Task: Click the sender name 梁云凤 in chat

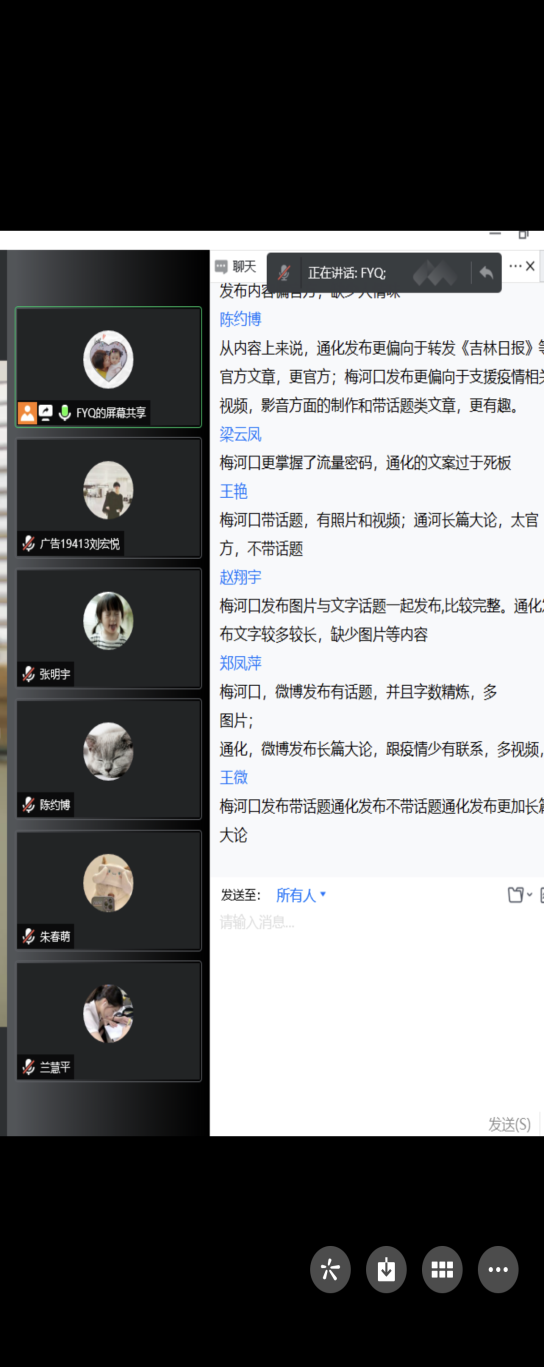Action: (x=241, y=434)
